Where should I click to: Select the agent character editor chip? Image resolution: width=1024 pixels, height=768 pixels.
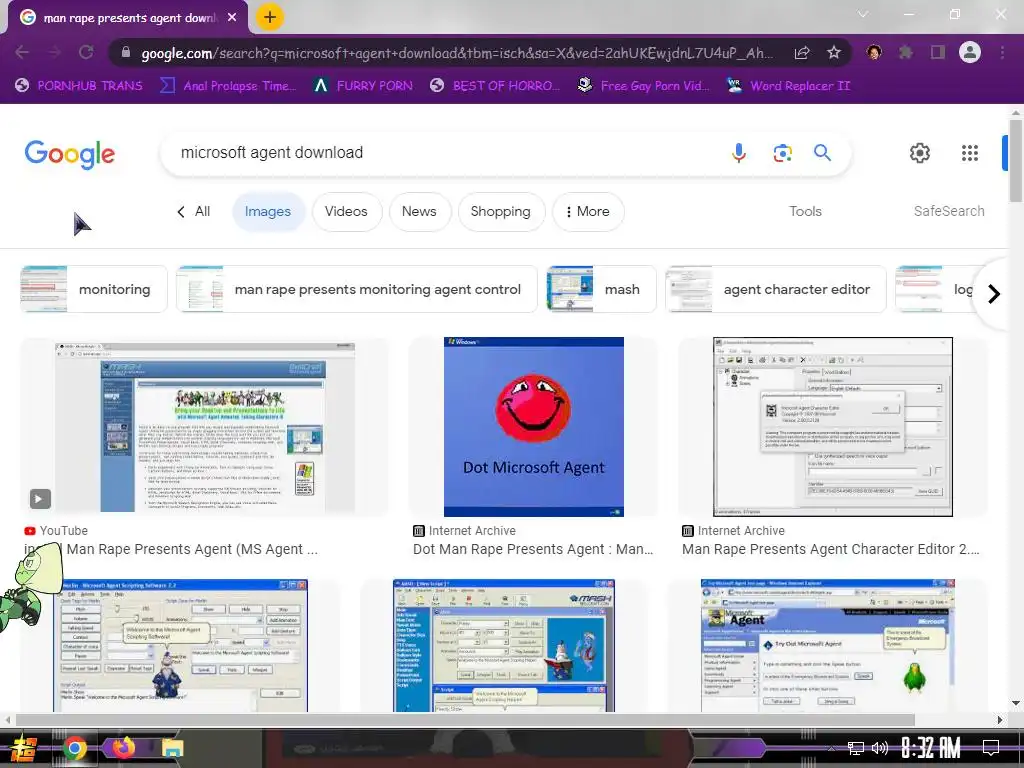(x=775, y=289)
